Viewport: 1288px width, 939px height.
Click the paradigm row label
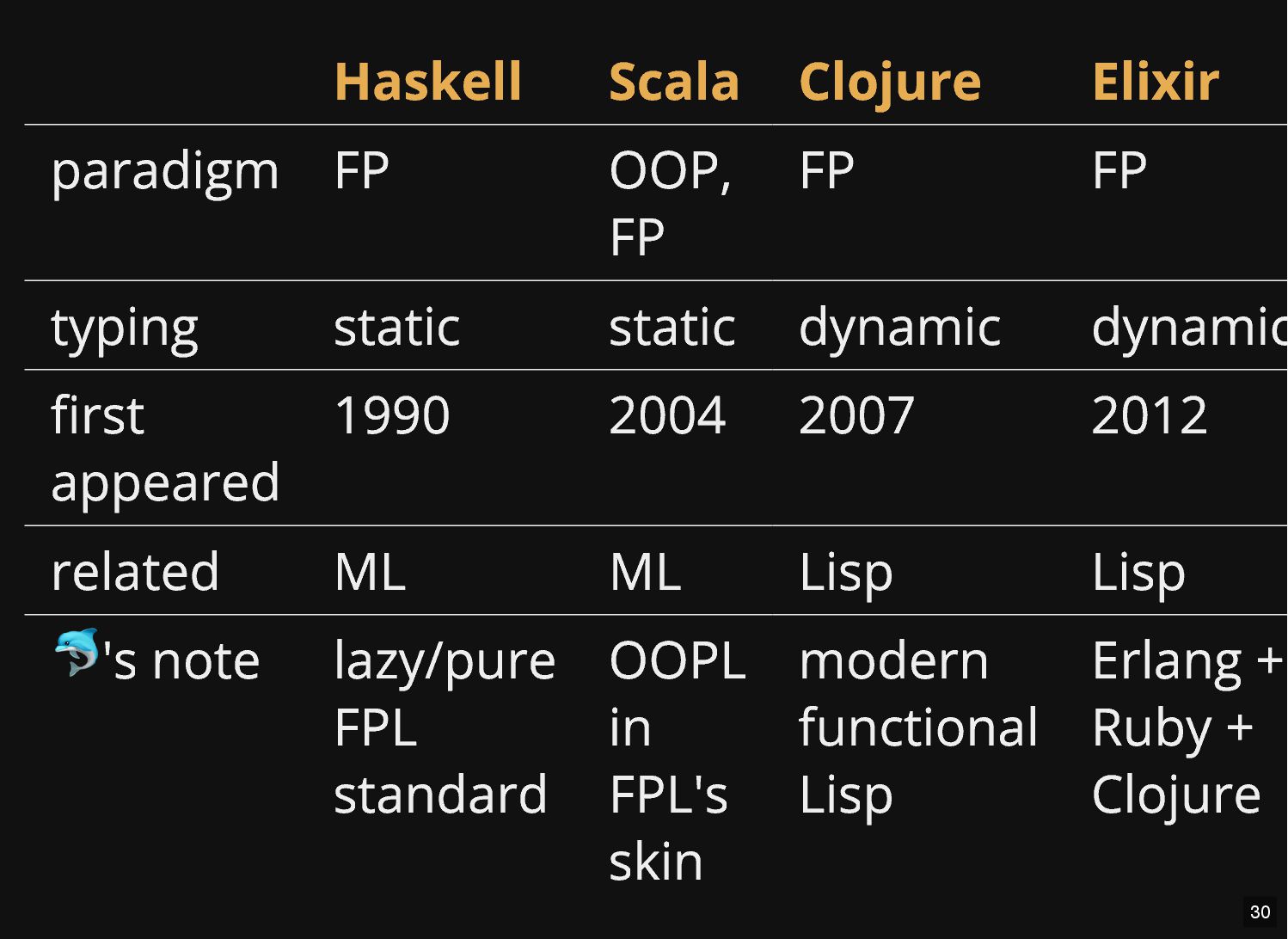coord(165,171)
